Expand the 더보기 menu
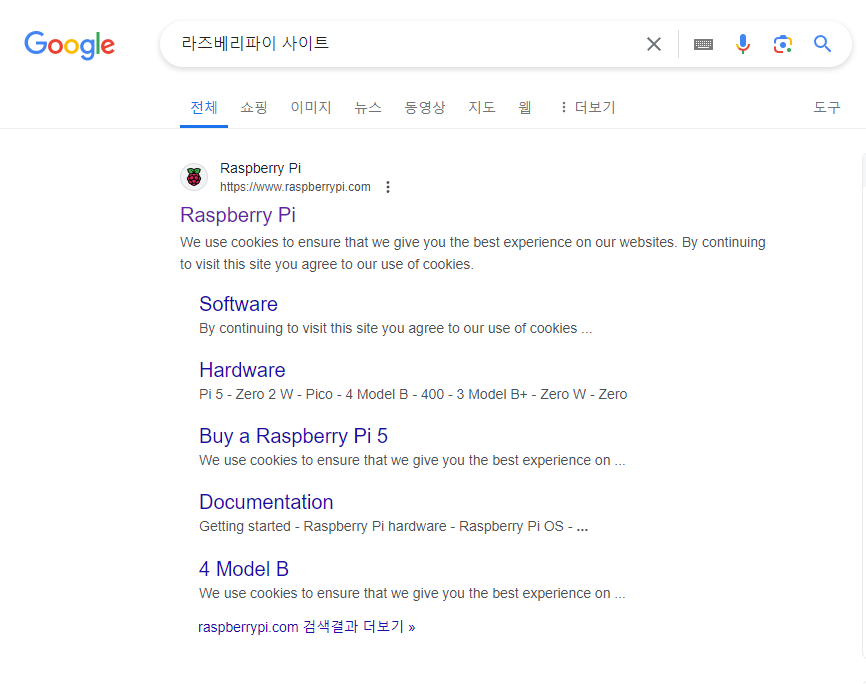The image size is (866, 684). pyautogui.click(x=588, y=107)
